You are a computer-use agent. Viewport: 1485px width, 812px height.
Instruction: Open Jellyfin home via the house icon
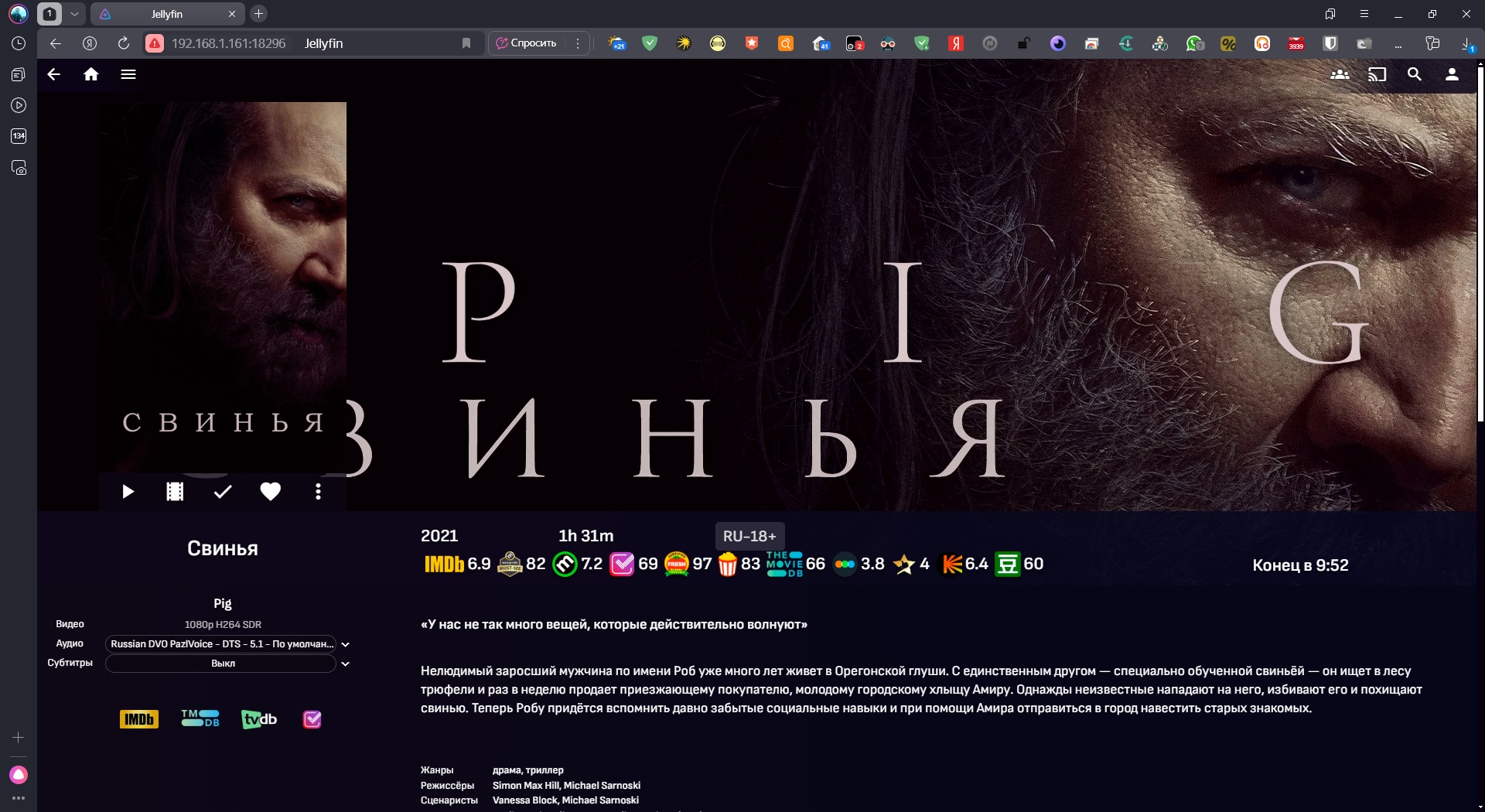(x=91, y=74)
